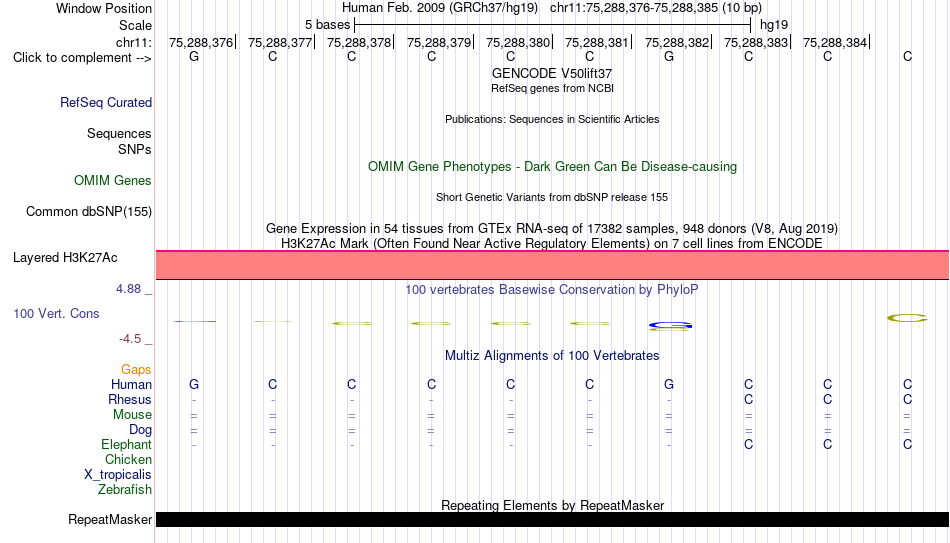Viewport: 950px width, 543px height.
Task: Select the Human alignment row label
Action: [131, 385]
